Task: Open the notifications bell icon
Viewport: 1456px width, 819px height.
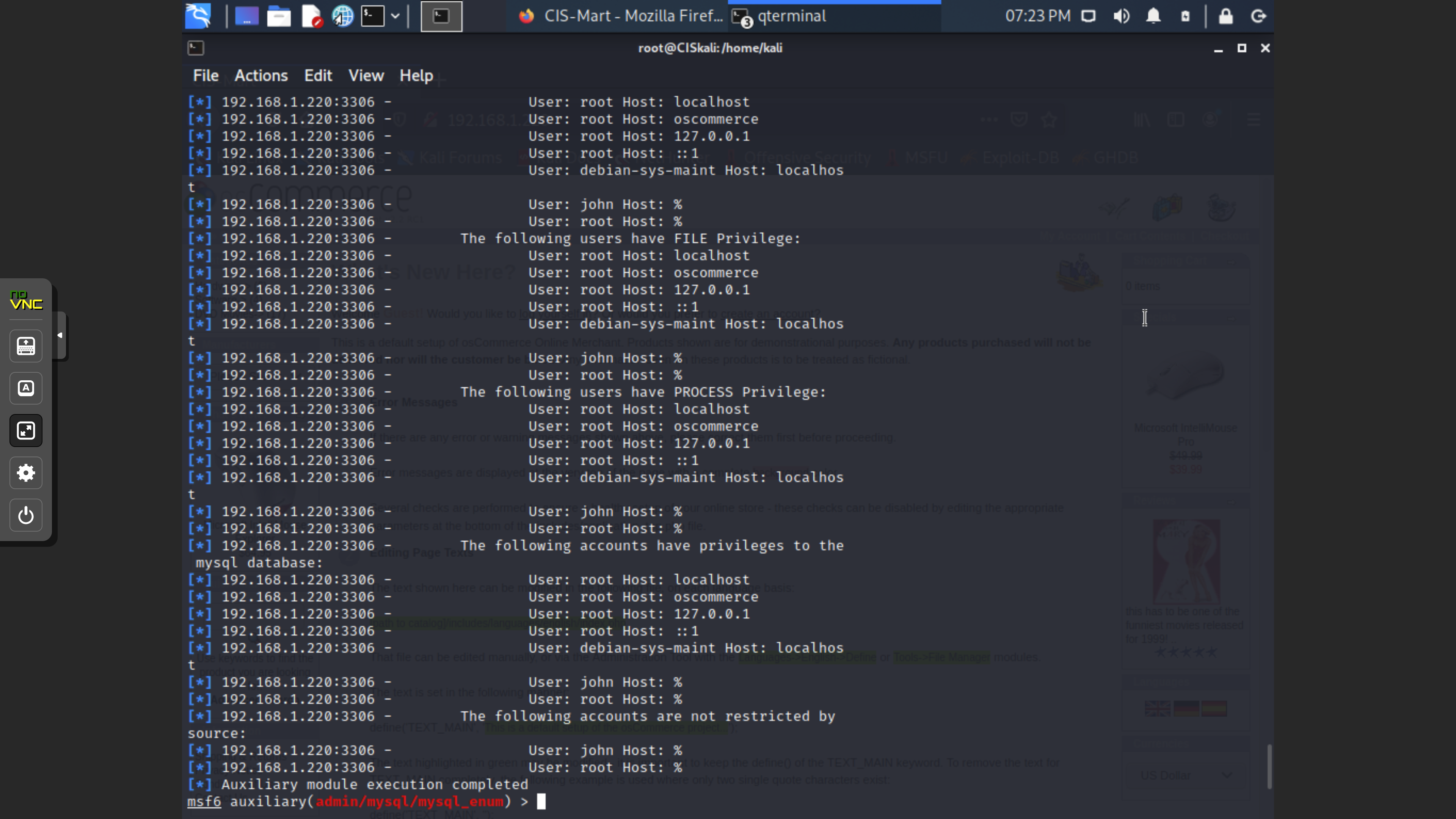Action: pos(1153,16)
